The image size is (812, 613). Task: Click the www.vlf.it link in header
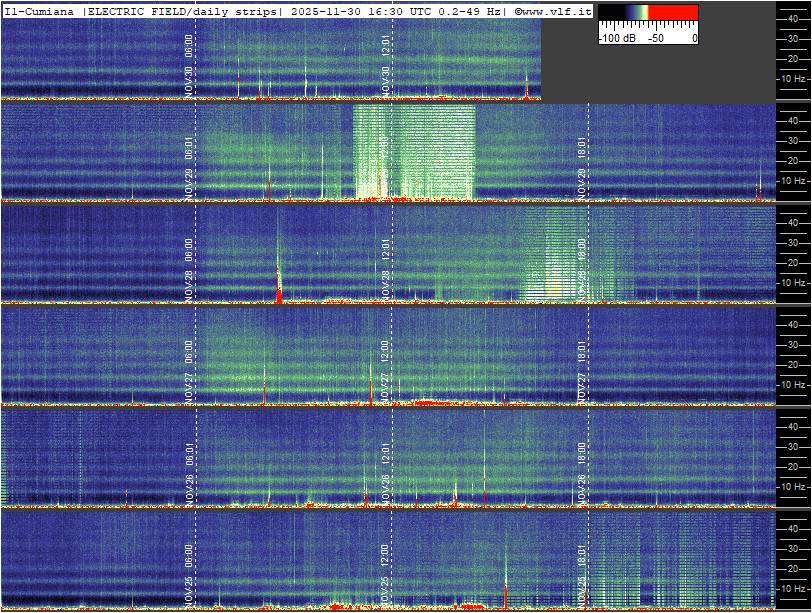coord(556,10)
